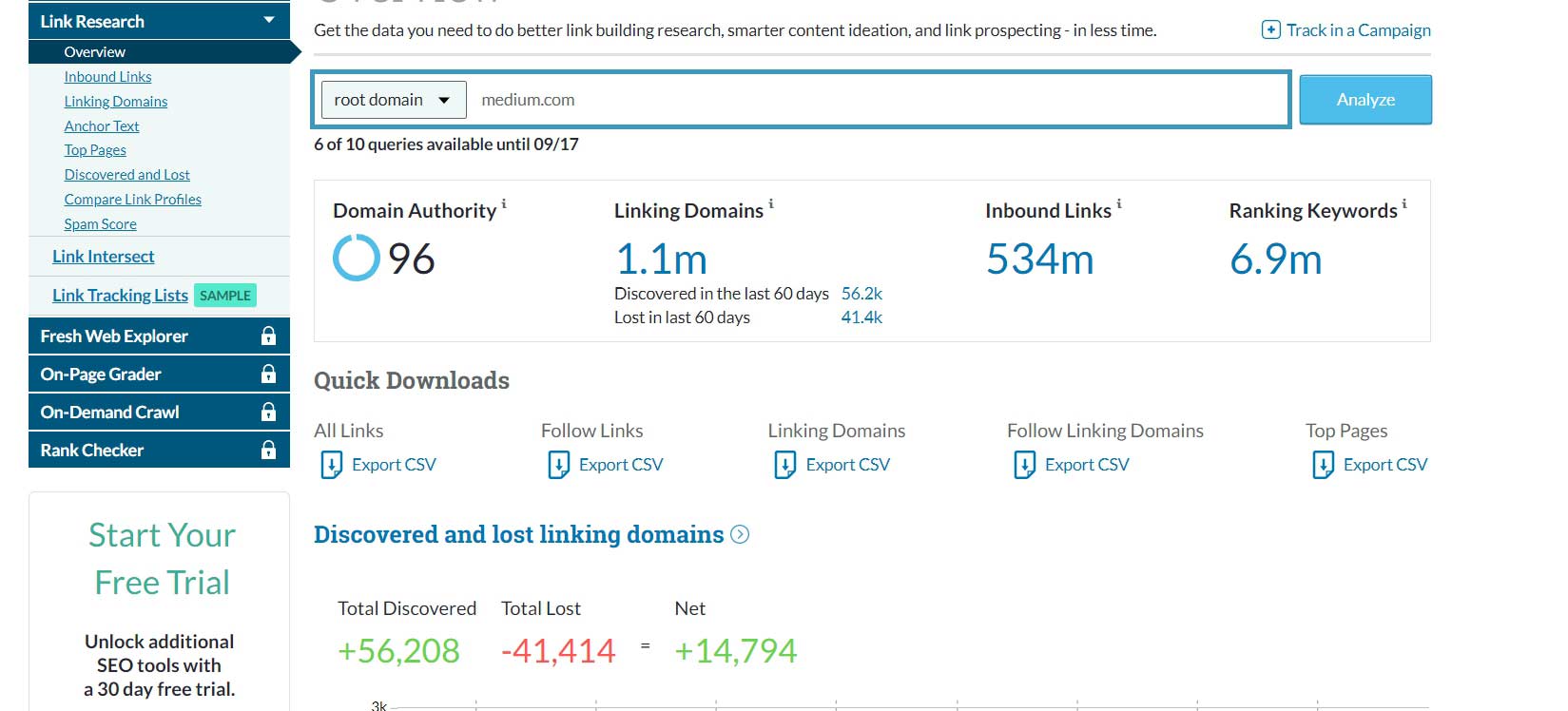The width and height of the screenshot is (1568, 711).
Task: Click the Follow Links export CSV download icon
Action: coord(558,465)
